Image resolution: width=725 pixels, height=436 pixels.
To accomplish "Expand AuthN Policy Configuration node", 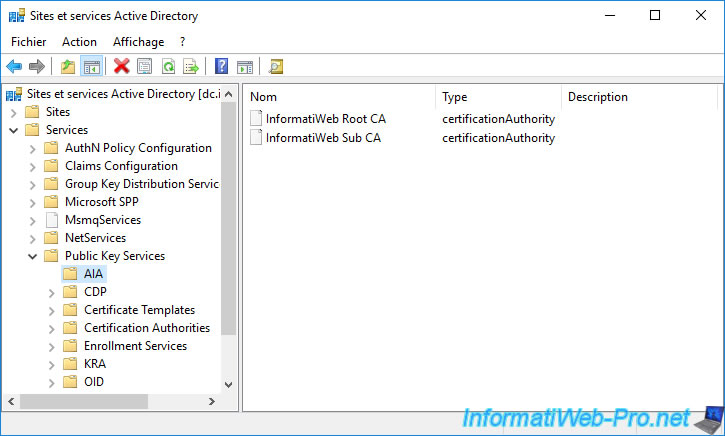I will tap(32, 149).
